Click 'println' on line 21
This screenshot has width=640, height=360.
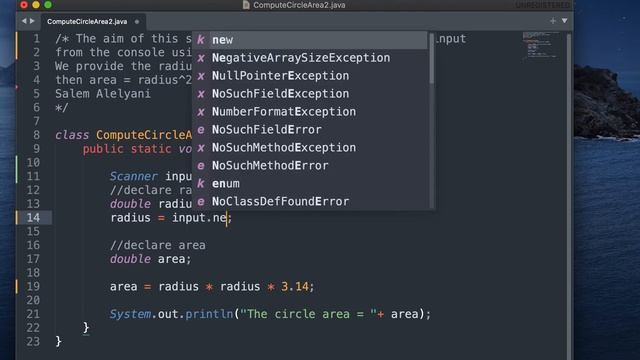209,314
